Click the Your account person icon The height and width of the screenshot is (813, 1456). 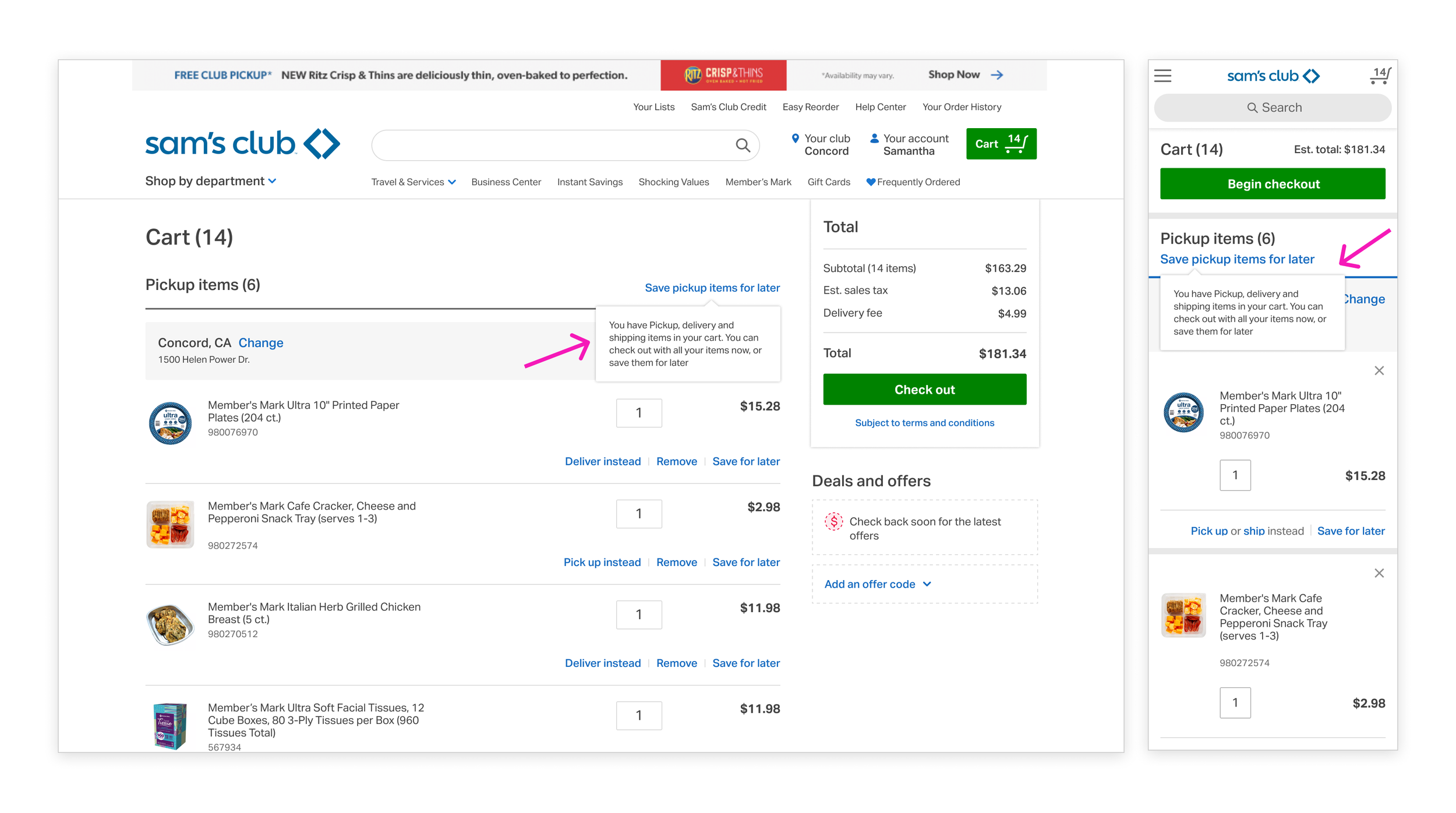(874, 139)
